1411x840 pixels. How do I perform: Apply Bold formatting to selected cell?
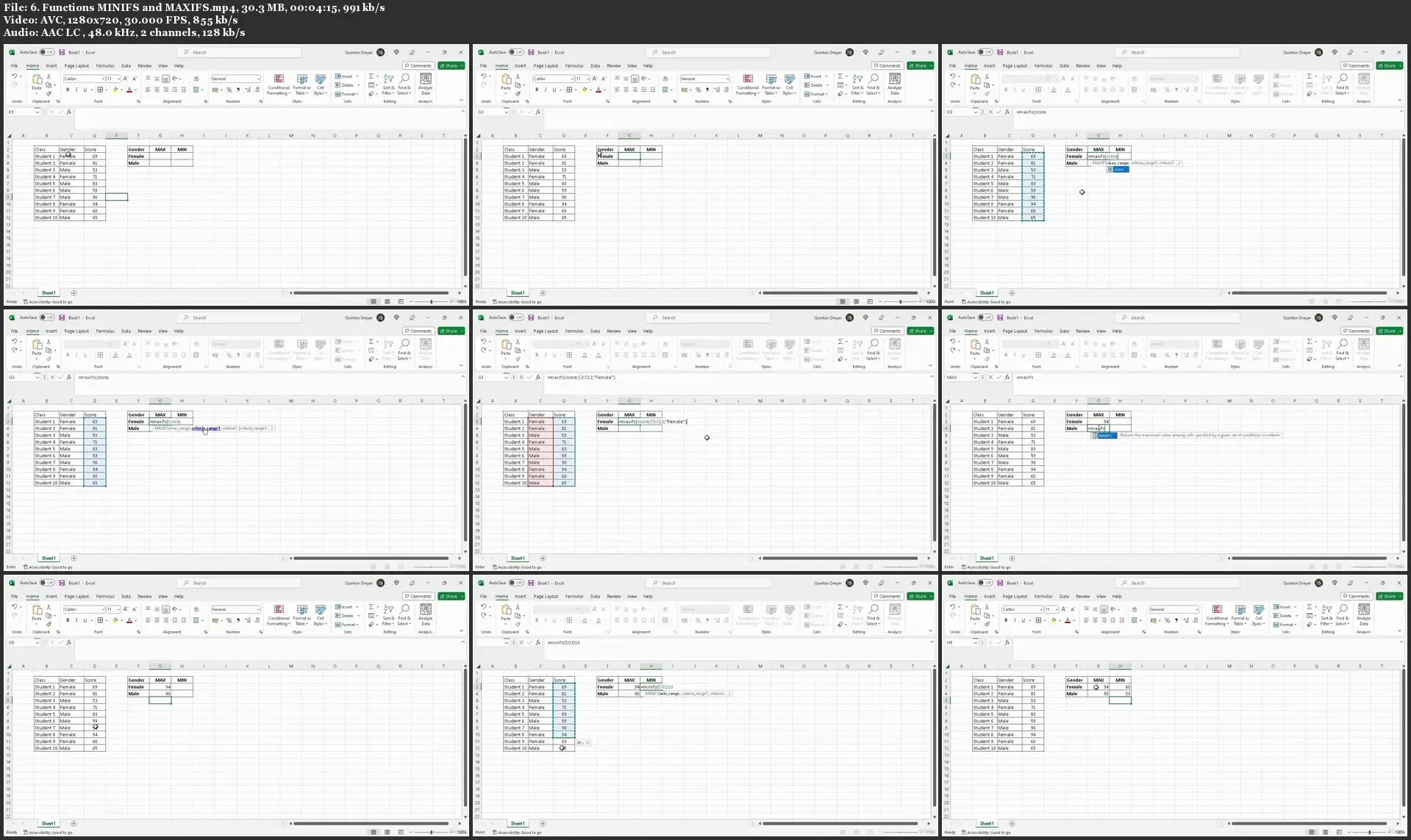(68, 89)
